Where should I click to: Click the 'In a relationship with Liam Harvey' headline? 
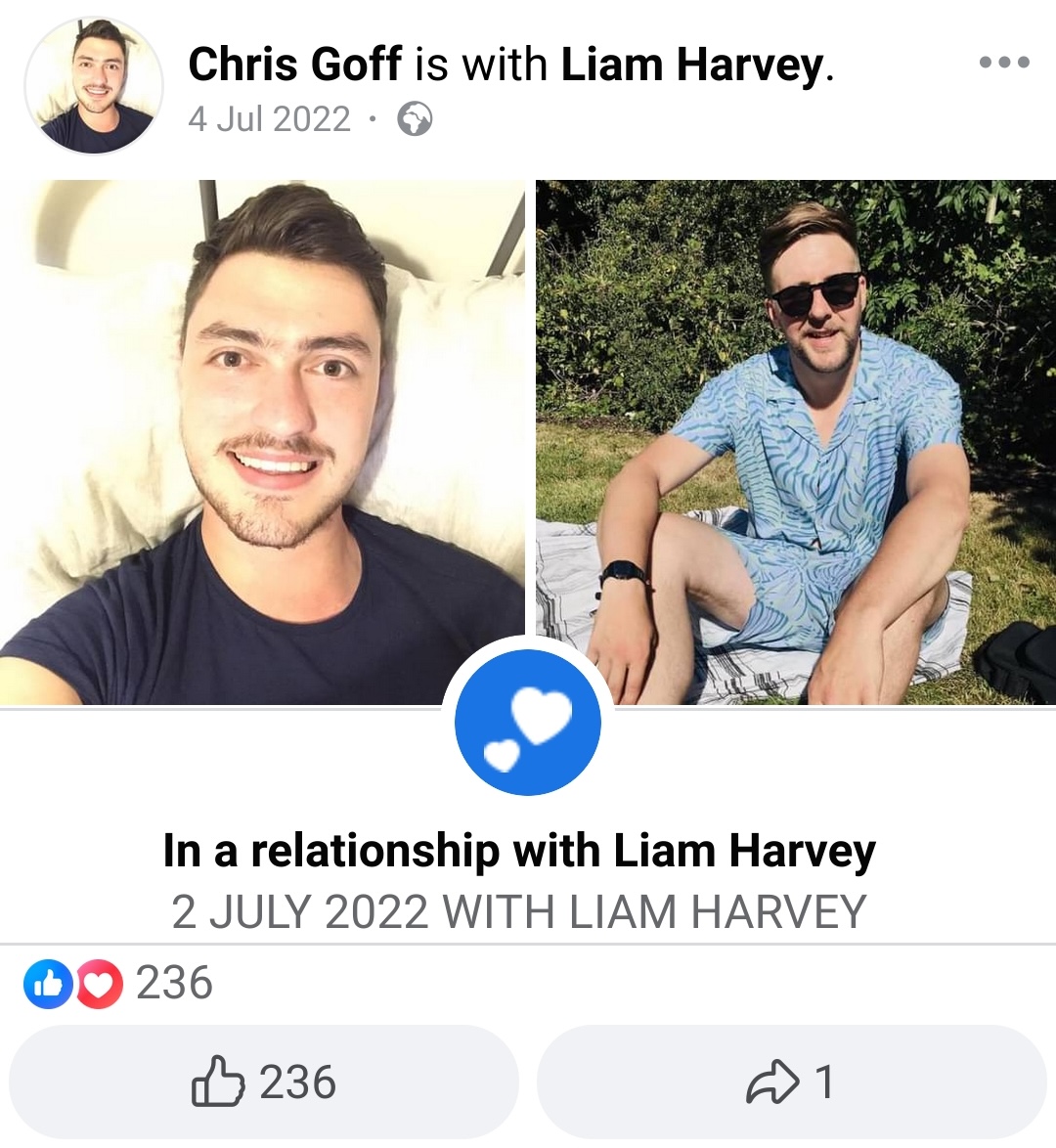pos(519,852)
